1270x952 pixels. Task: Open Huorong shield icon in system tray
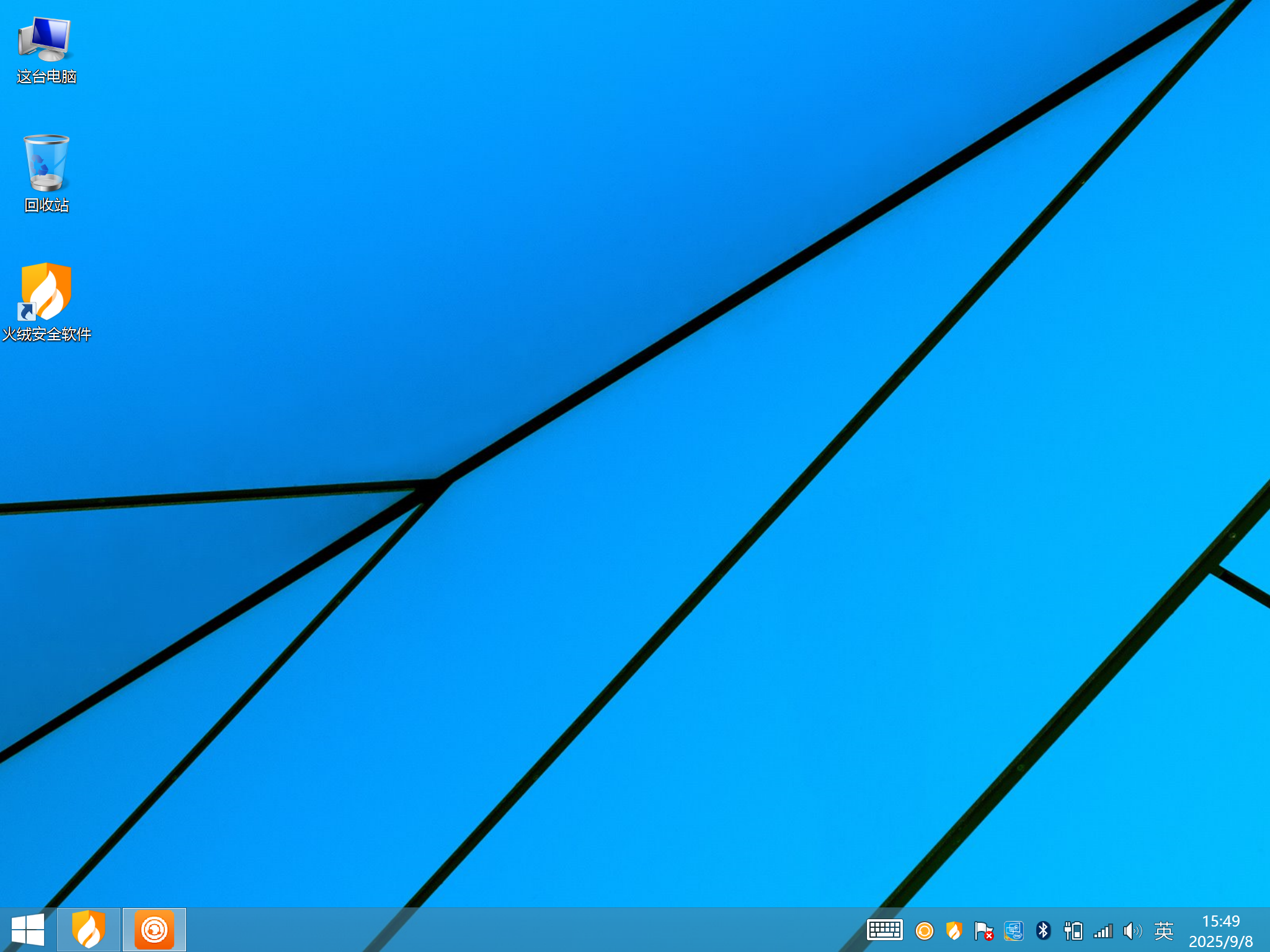pos(954,931)
